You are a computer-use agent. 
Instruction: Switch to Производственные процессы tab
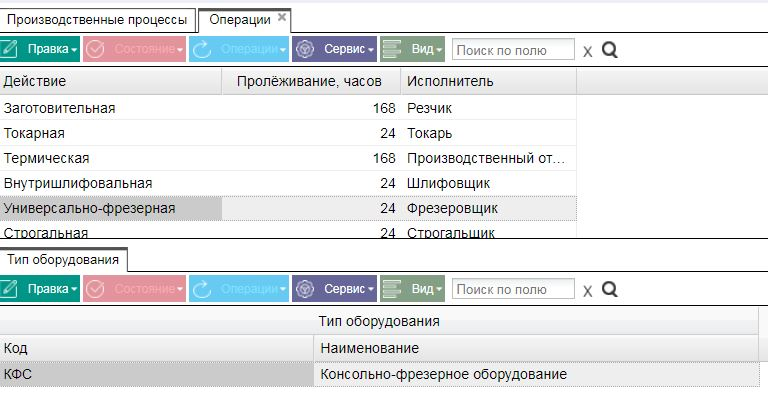pos(97,20)
